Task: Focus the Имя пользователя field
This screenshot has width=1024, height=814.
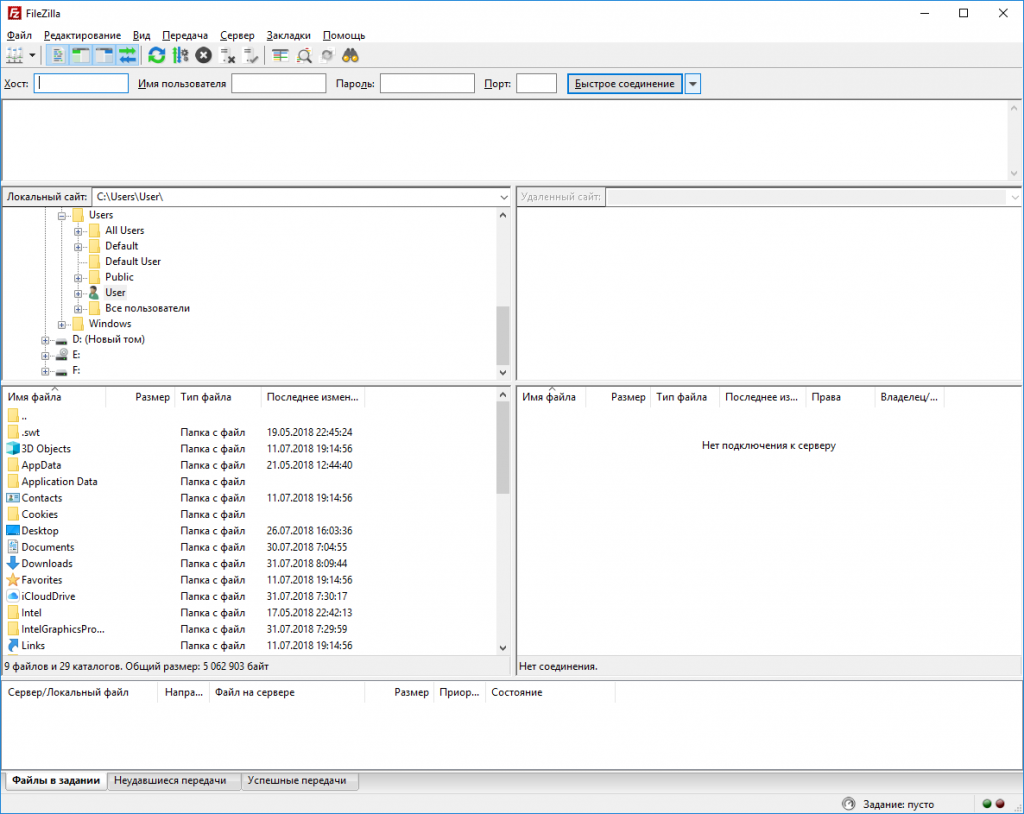Action: coord(279,83)
